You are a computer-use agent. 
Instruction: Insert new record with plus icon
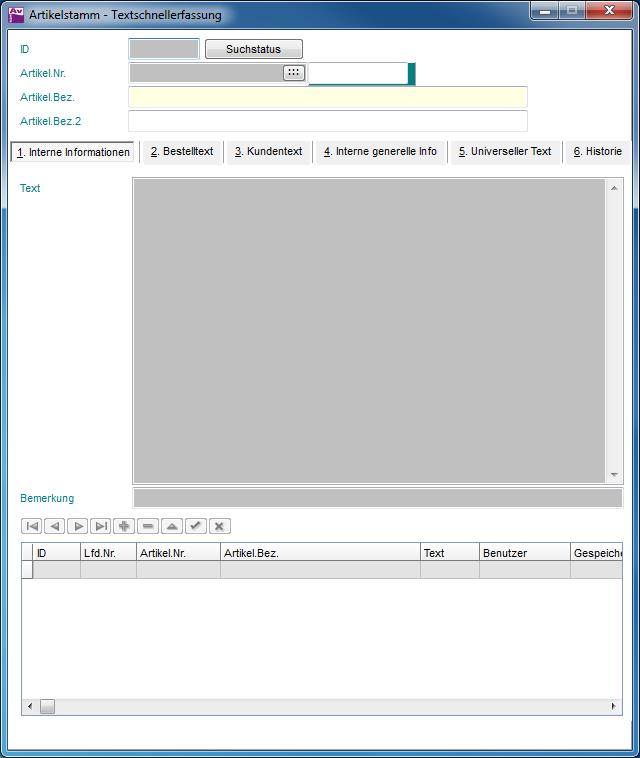(x=124, y=526)
